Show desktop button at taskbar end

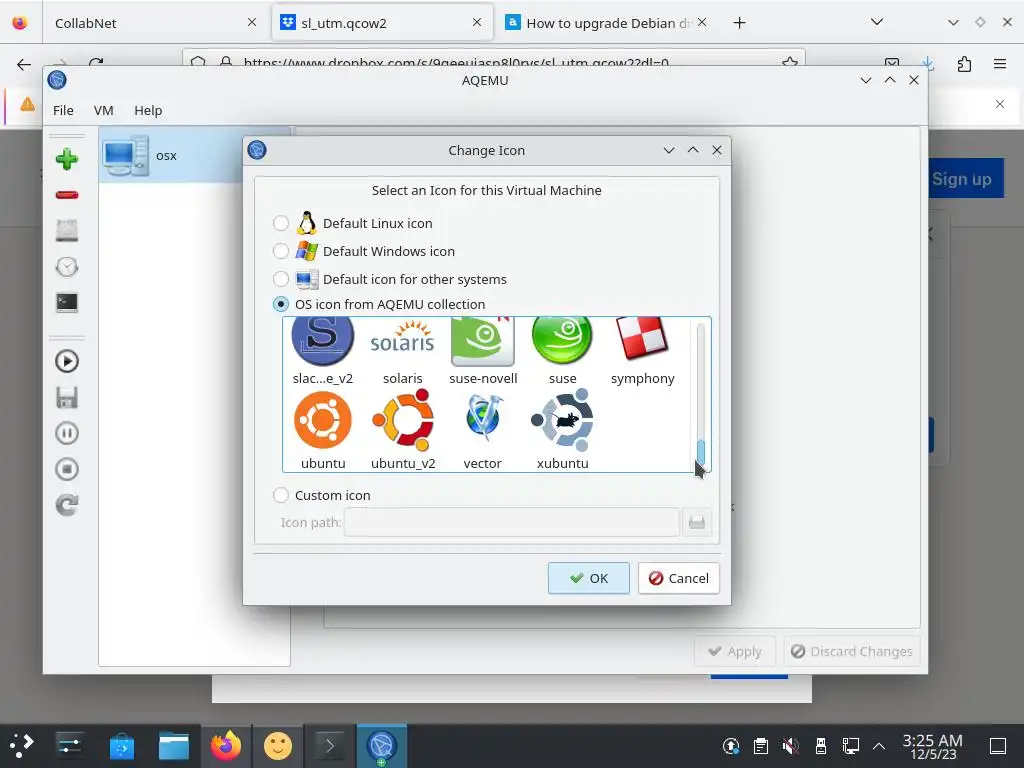click(x=998, y=745)
